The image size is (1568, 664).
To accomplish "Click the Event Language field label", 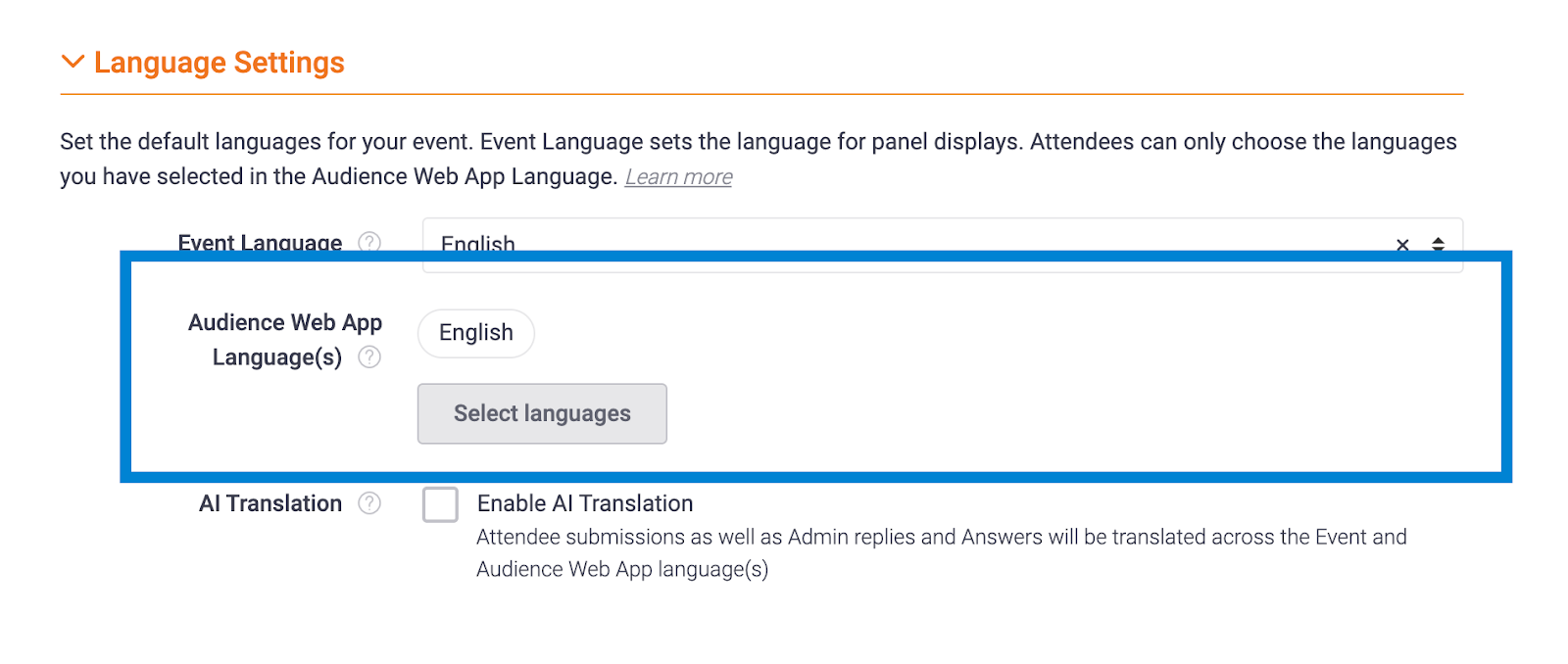I will (x=260, y=242).
